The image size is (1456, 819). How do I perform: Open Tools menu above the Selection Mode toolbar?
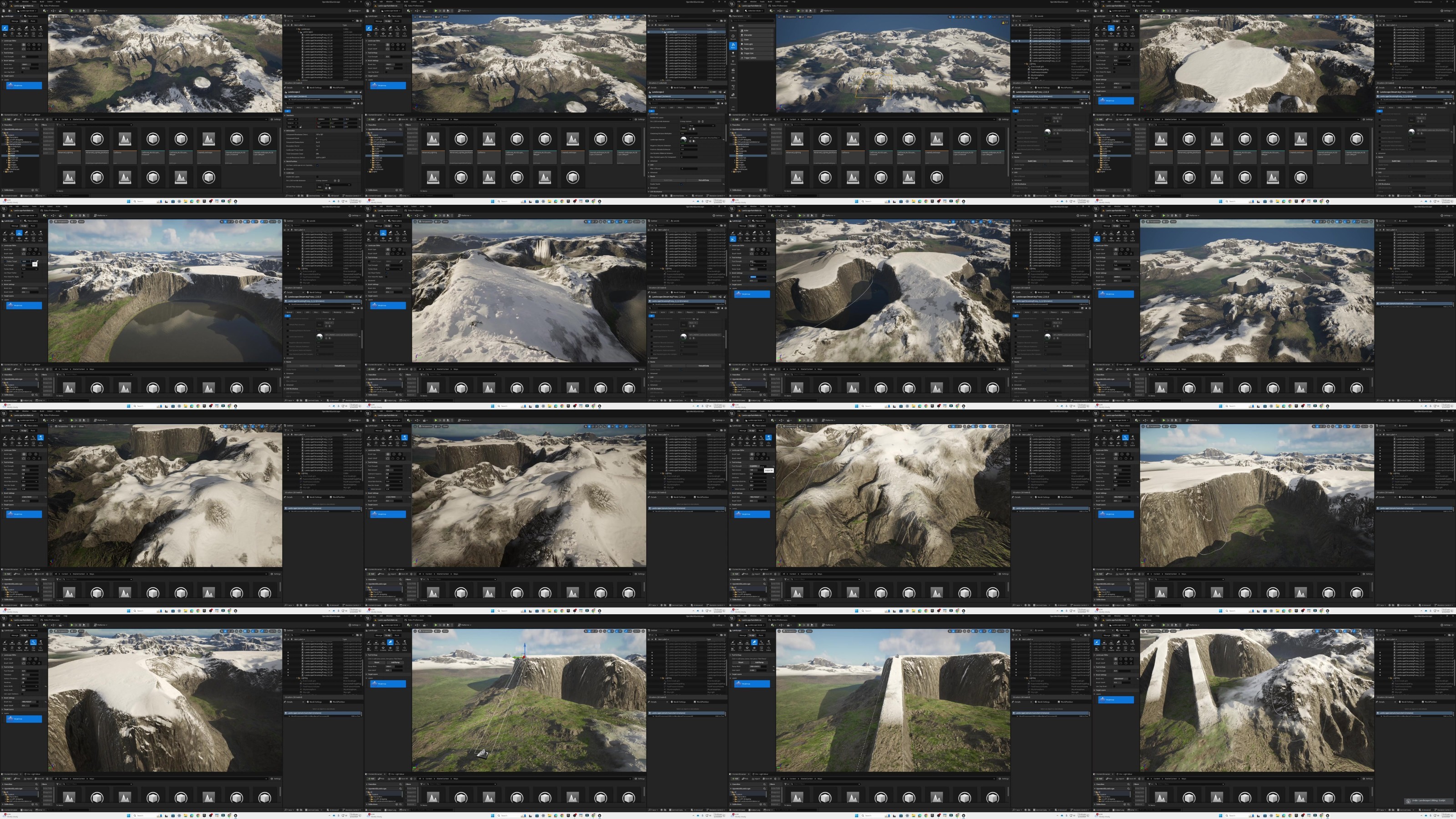(x=763, y=2)
